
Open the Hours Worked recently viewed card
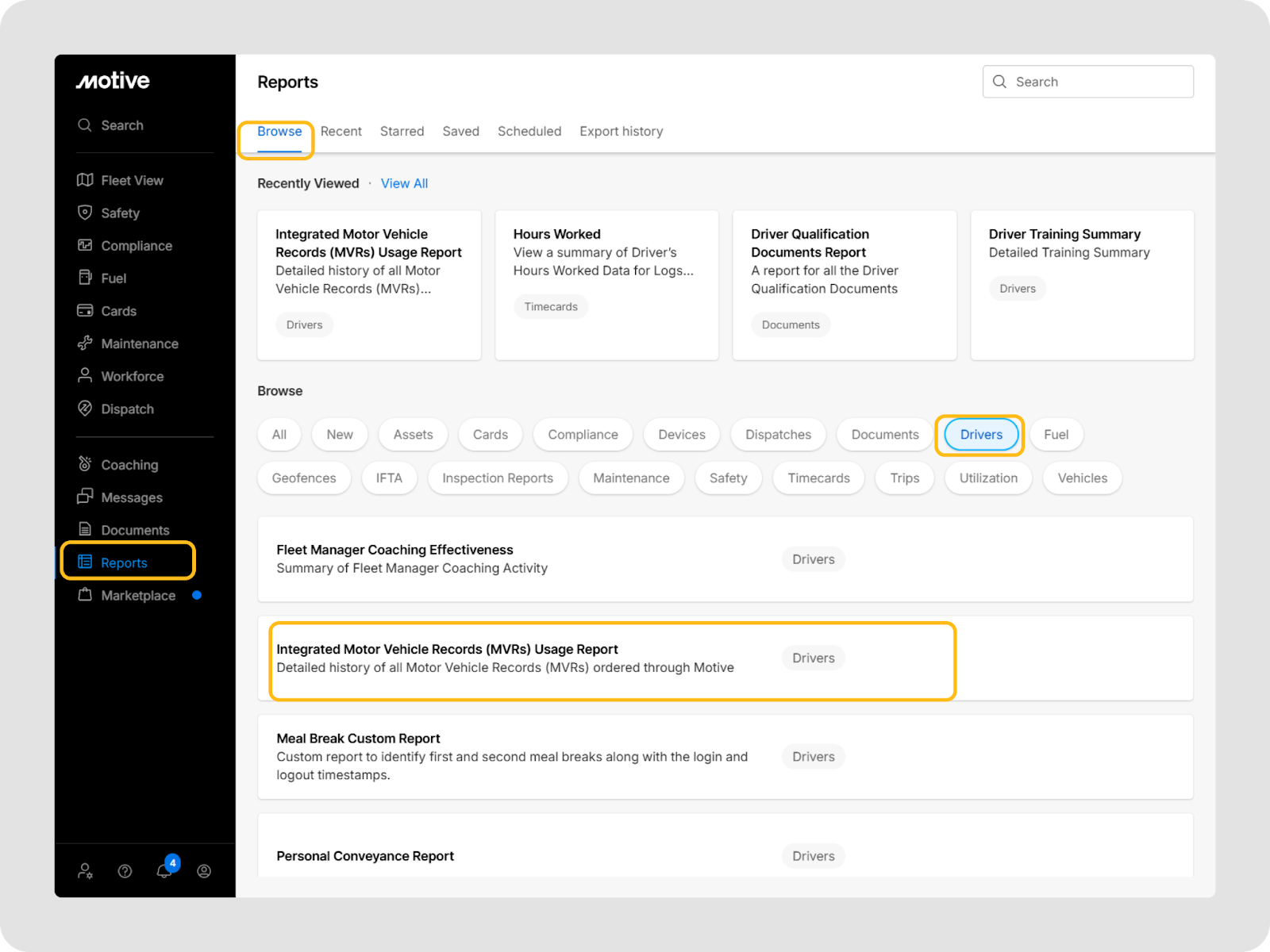(606, 285)
